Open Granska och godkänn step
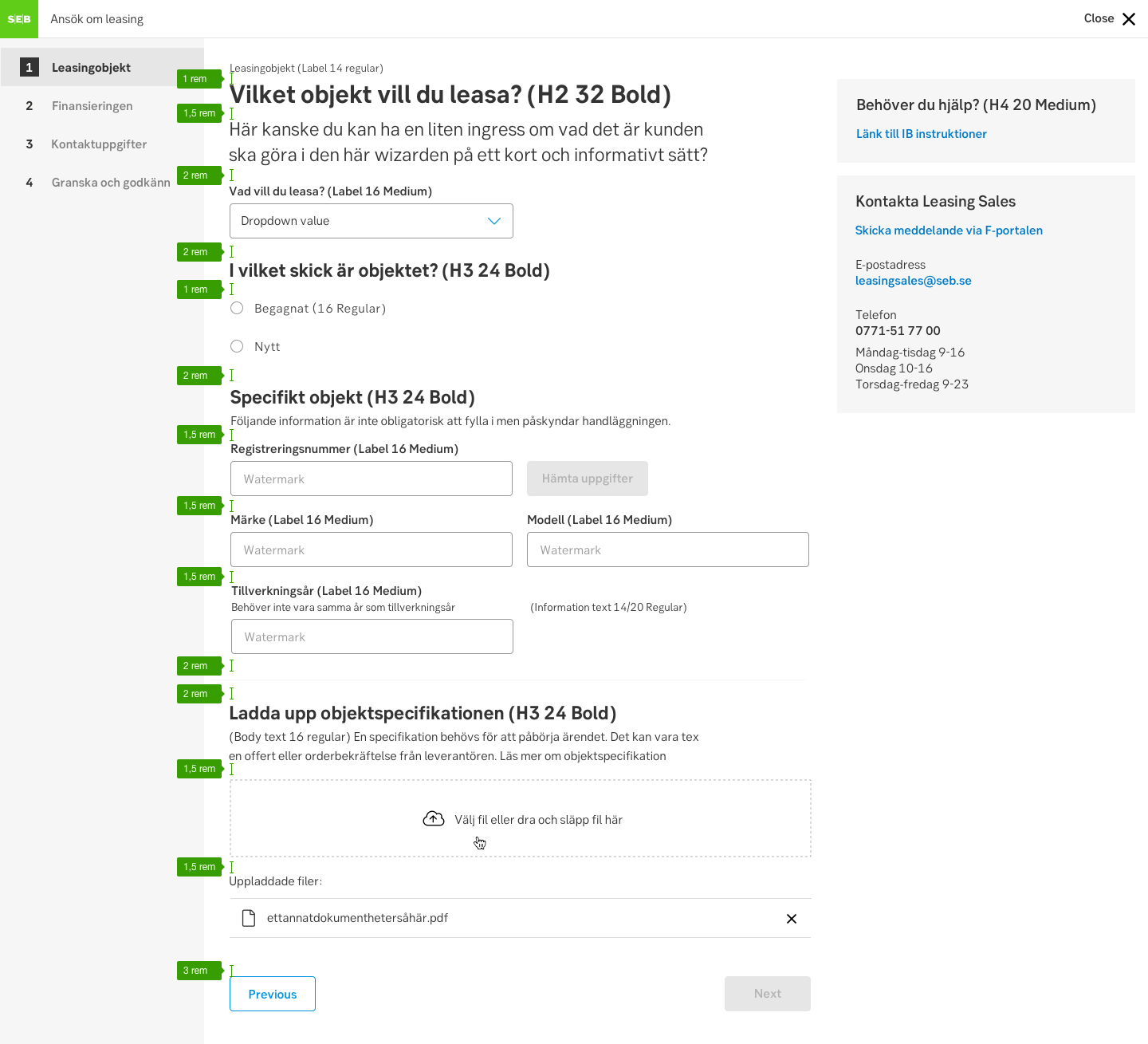 pyautogui.click(x=110, y=183)
